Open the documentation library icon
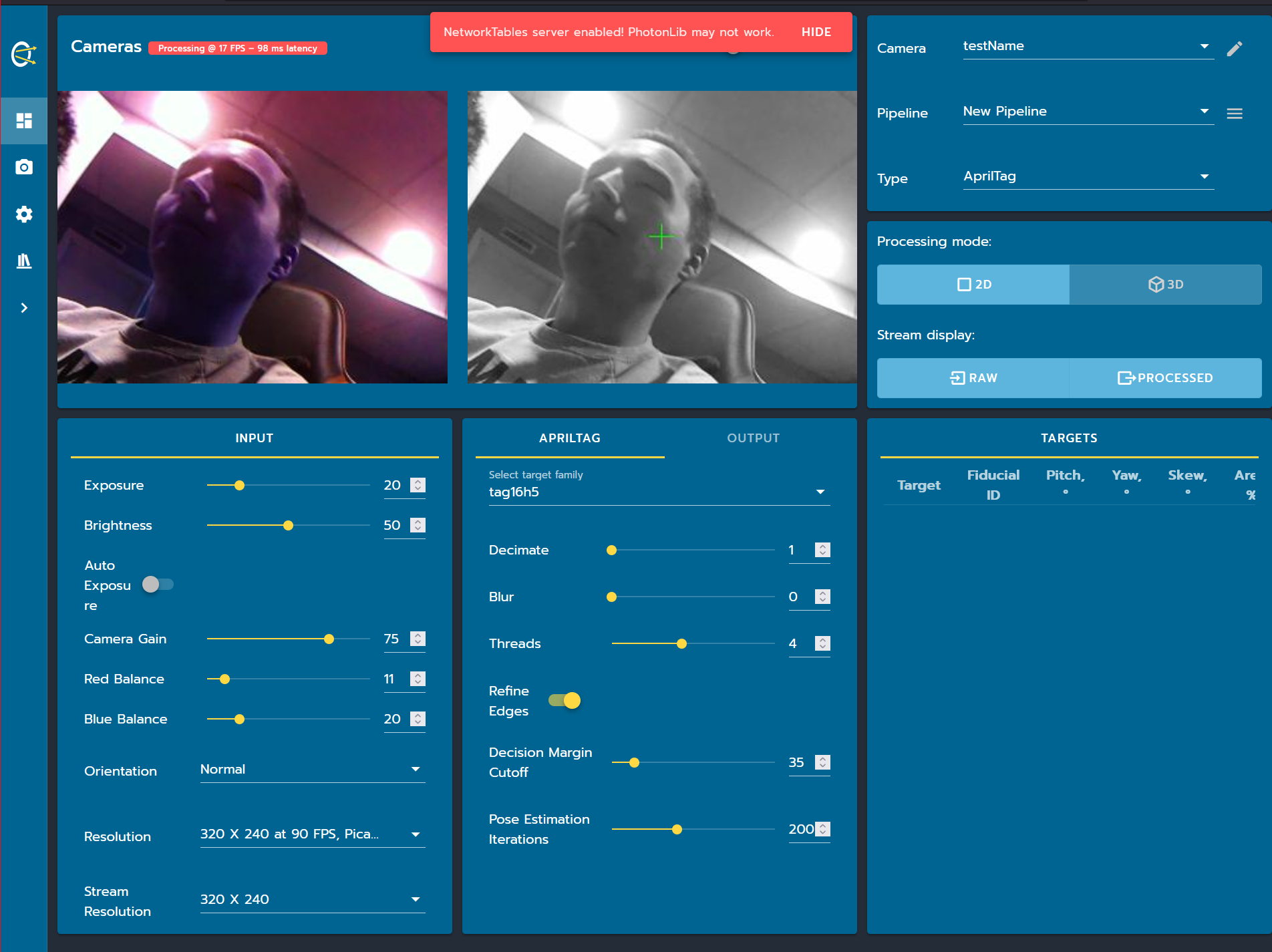The height and width of the screenshot is (952, 1272). [23, 261]
